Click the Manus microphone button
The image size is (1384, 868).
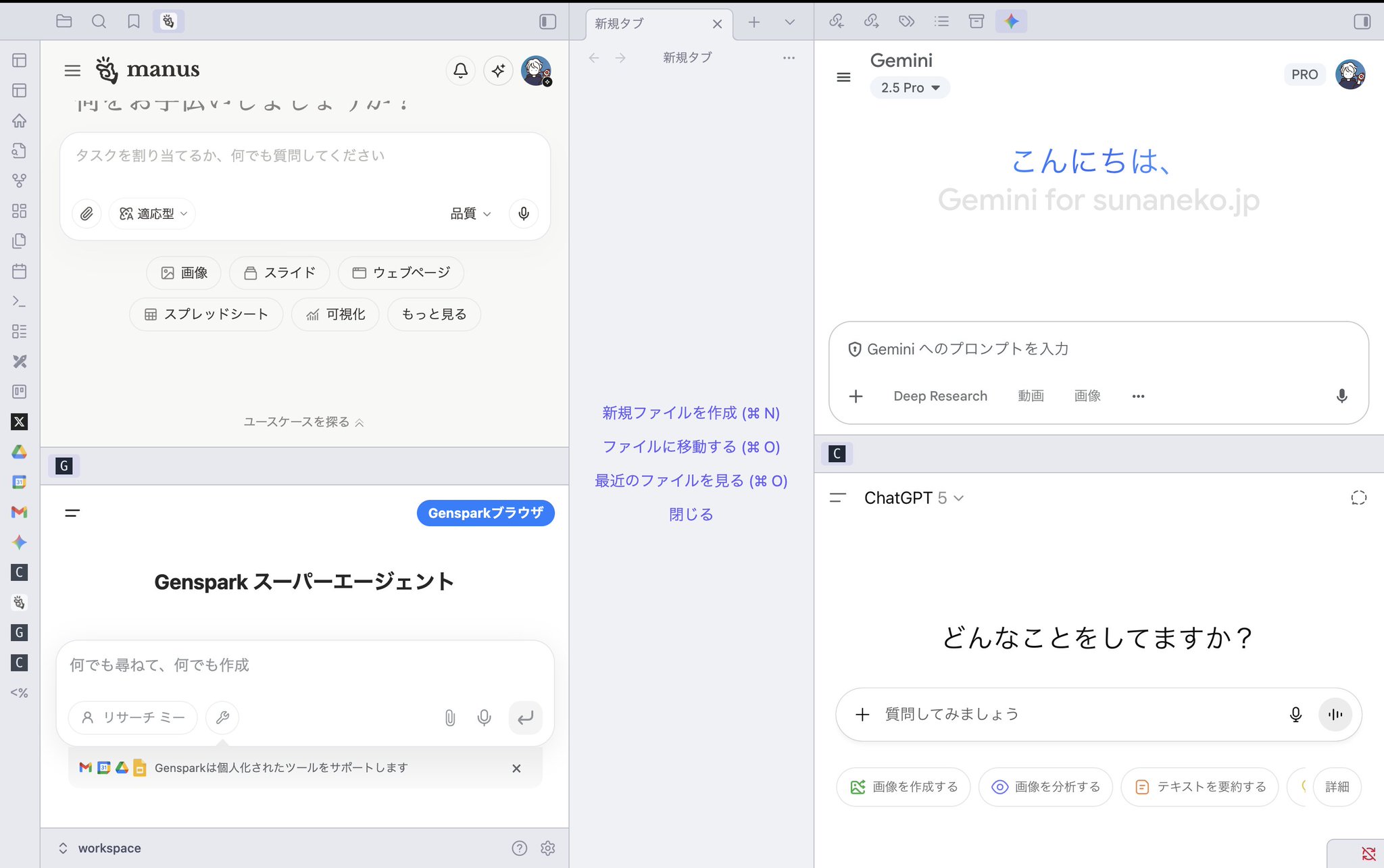(524, 213)
